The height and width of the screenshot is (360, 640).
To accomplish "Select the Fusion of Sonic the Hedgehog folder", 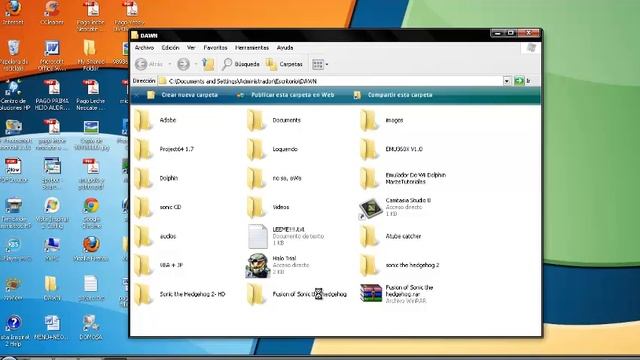I will [297, 294].
